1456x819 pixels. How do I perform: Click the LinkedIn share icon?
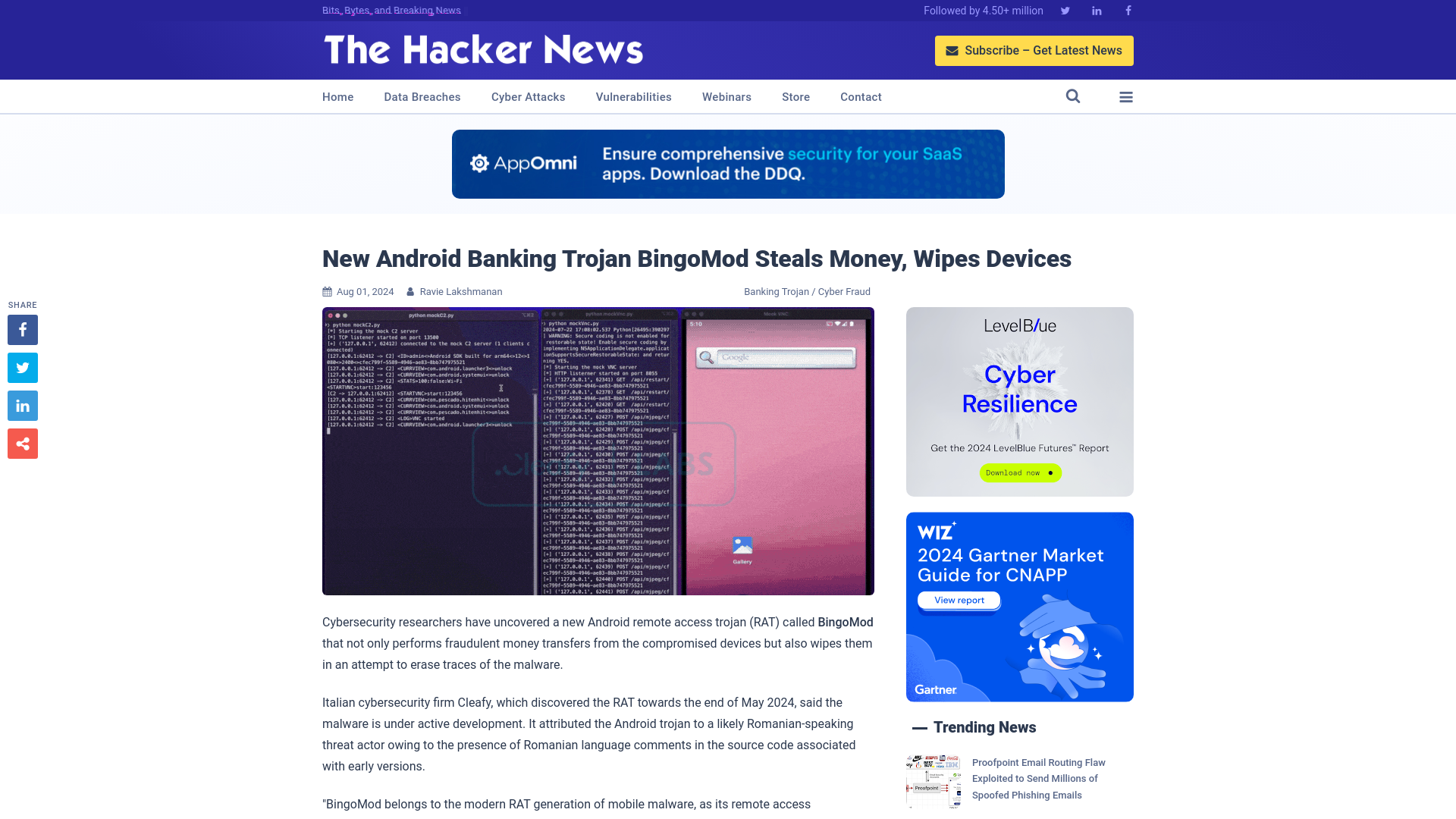(22, 405)
